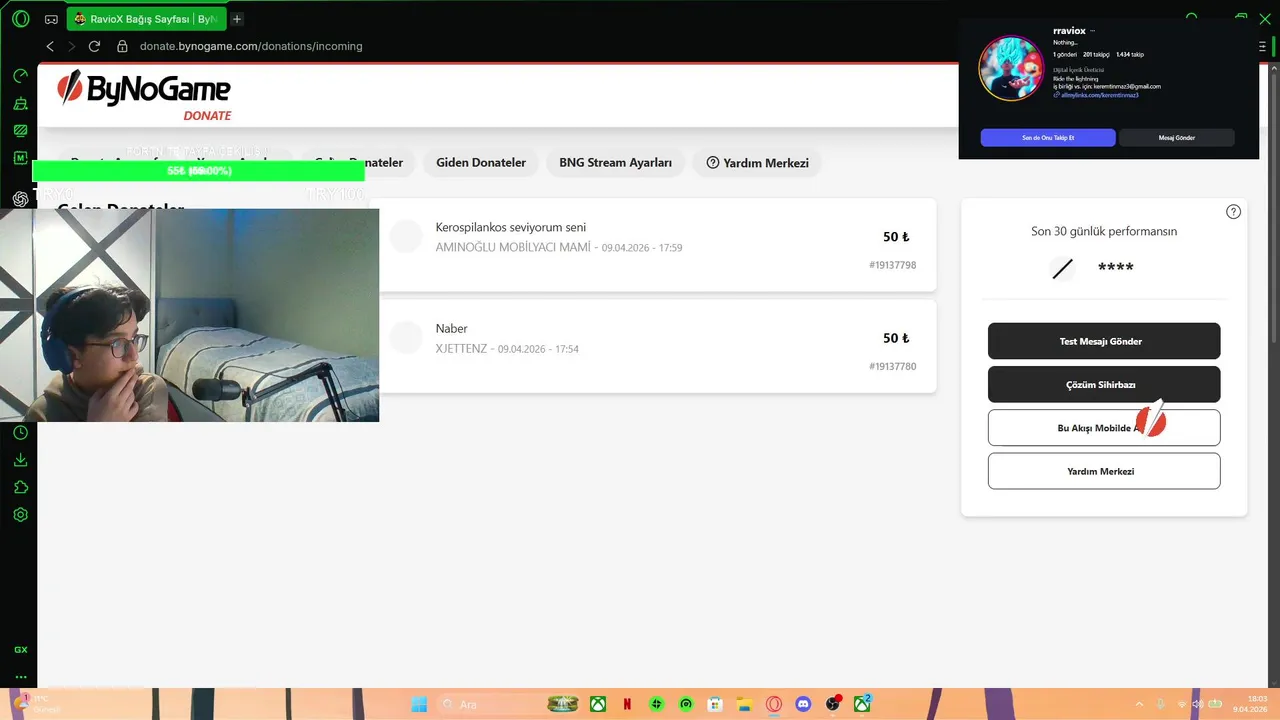Image resolution: width=1280 pixels, height=720 pixels.
Task: Click donation ID #19137798
Action: (x=892, y=265)
